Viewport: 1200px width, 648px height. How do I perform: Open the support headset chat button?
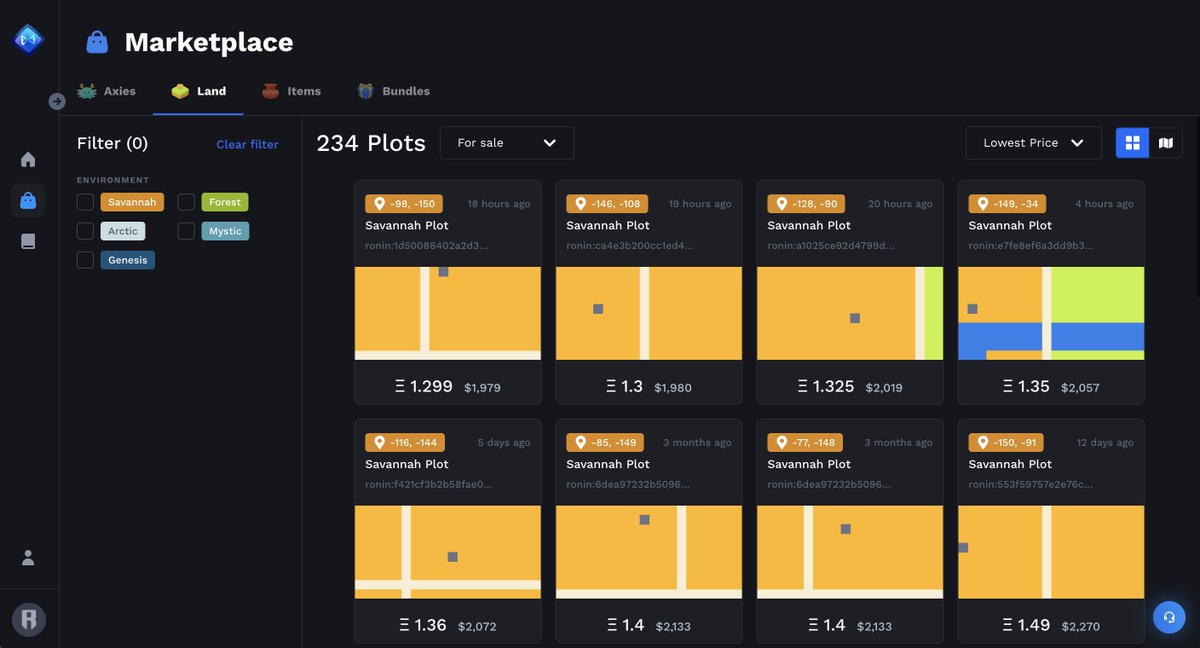click(x=1169, y=617)
